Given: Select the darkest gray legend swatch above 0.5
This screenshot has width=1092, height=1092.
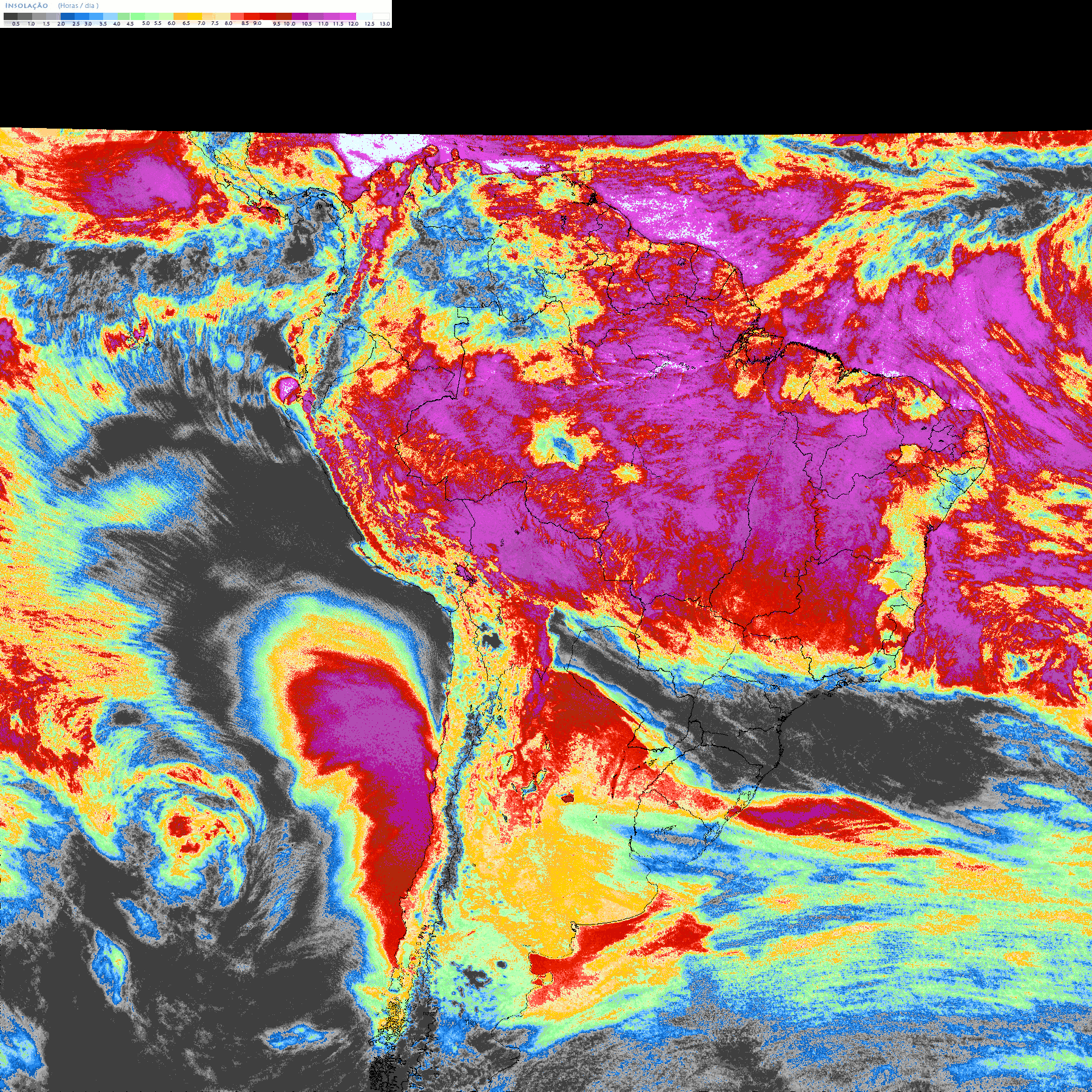Looking at the screenshot, I should pyautogui.click(x=10, y=16).
